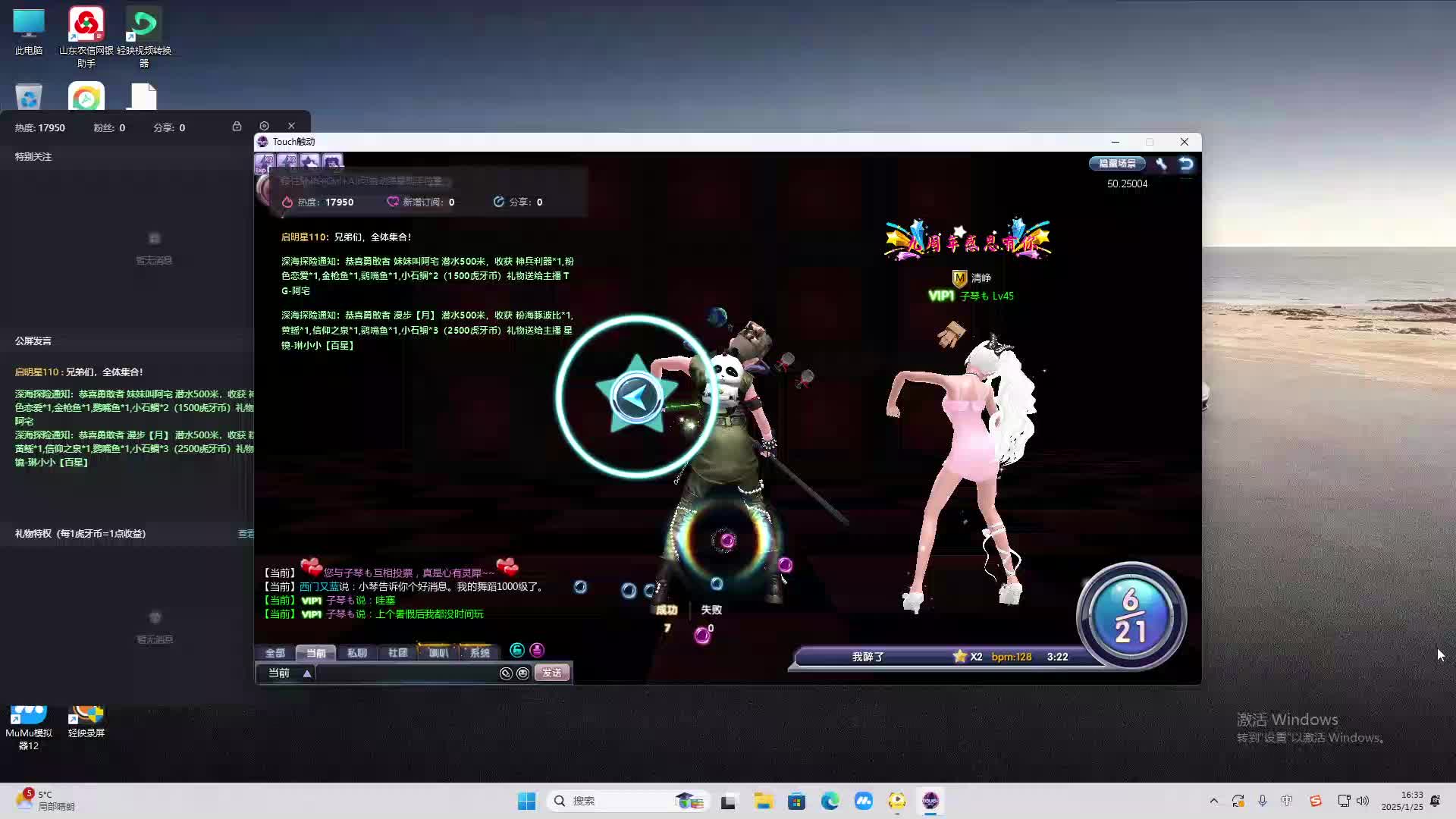Click the emoji smiley icon in chat

(522, 673)
